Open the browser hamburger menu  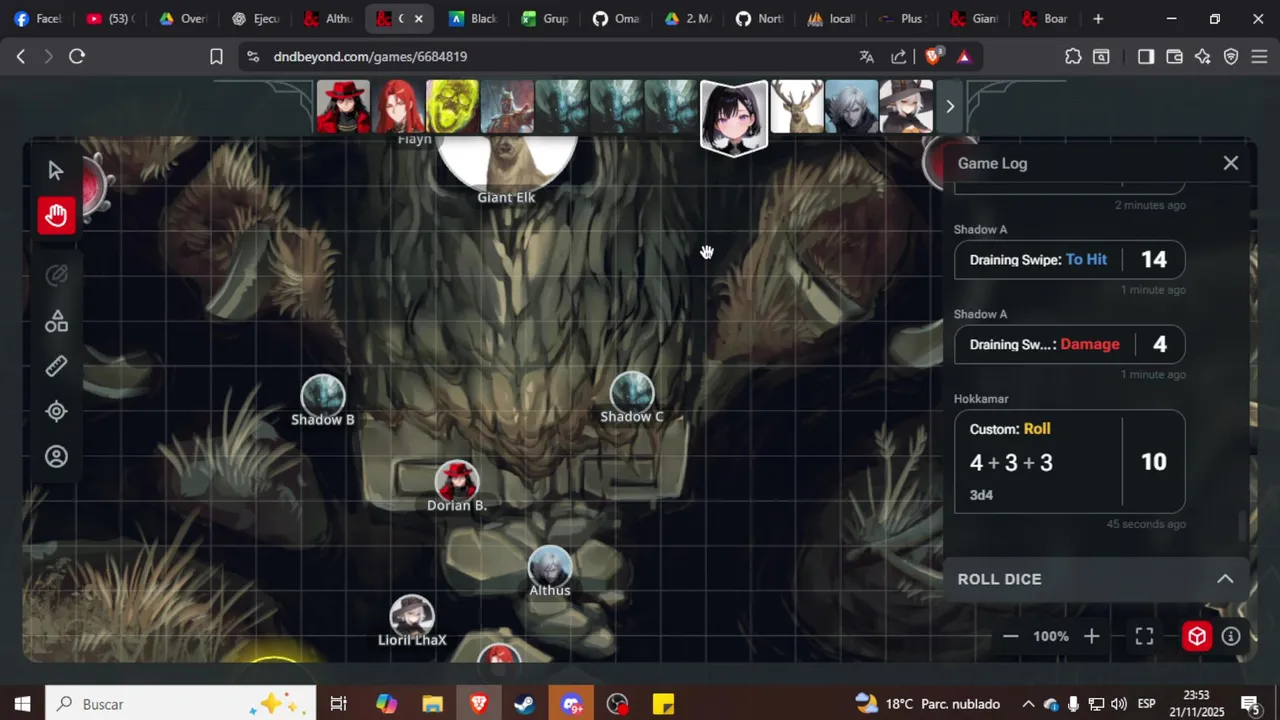[1259, 57]
